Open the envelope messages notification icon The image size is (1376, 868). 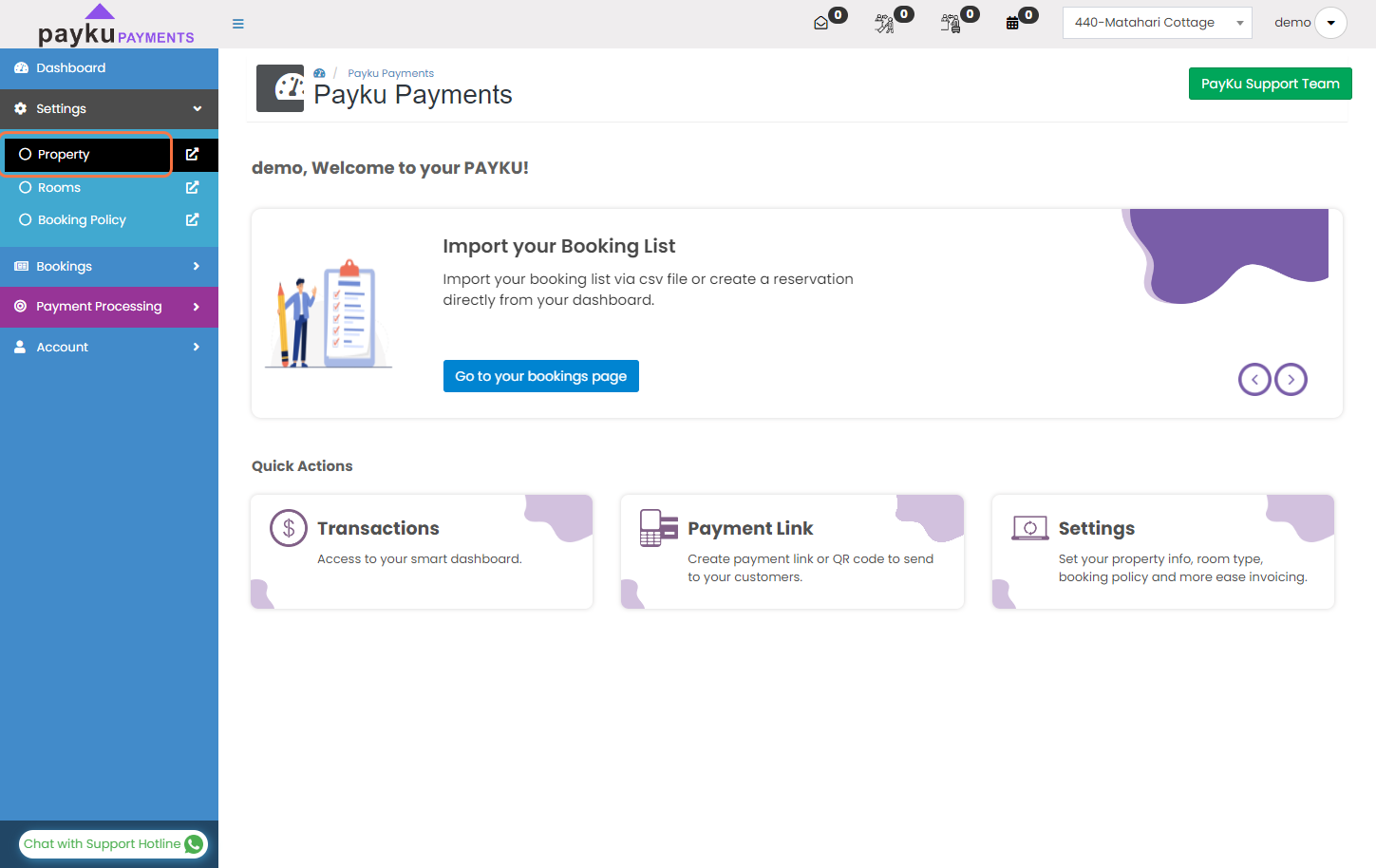[821, 24]
